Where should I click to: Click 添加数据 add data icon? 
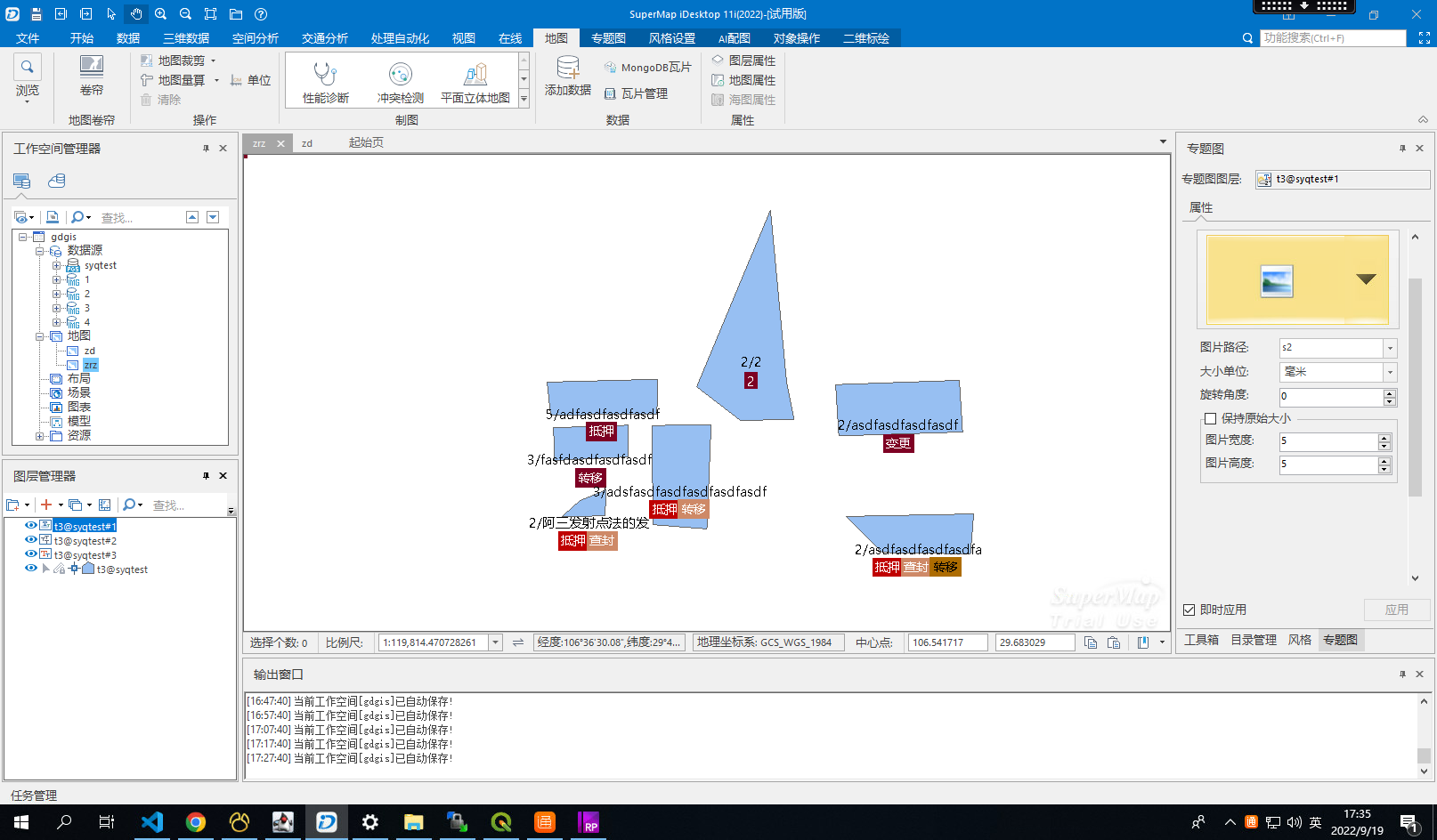[568, 77]
